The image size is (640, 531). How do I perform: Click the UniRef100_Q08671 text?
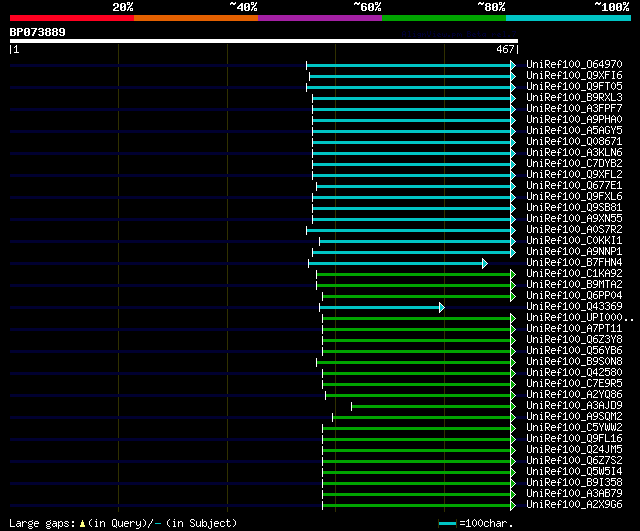574,142
